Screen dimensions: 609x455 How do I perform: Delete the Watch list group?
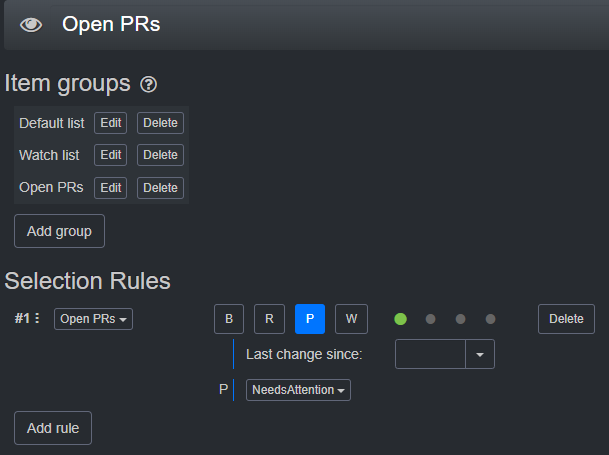pyautogui.click(x=160, y=155)
